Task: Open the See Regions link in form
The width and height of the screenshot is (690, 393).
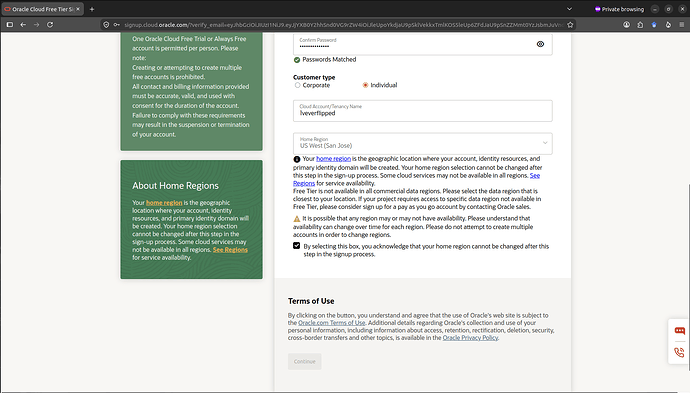Action: tap(535, 175)
